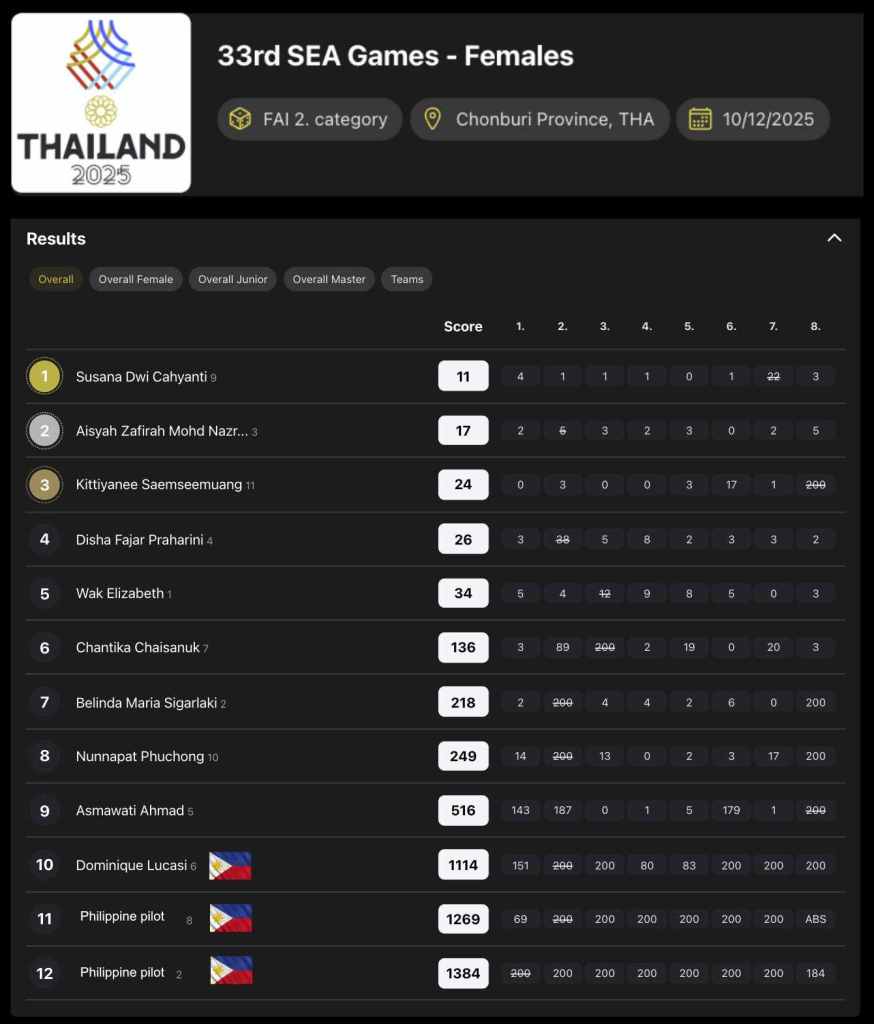Click the Thailand 2025 event logo
Image resolution: width=874 pixels, height=1024 pixels.
click(101, 103)
